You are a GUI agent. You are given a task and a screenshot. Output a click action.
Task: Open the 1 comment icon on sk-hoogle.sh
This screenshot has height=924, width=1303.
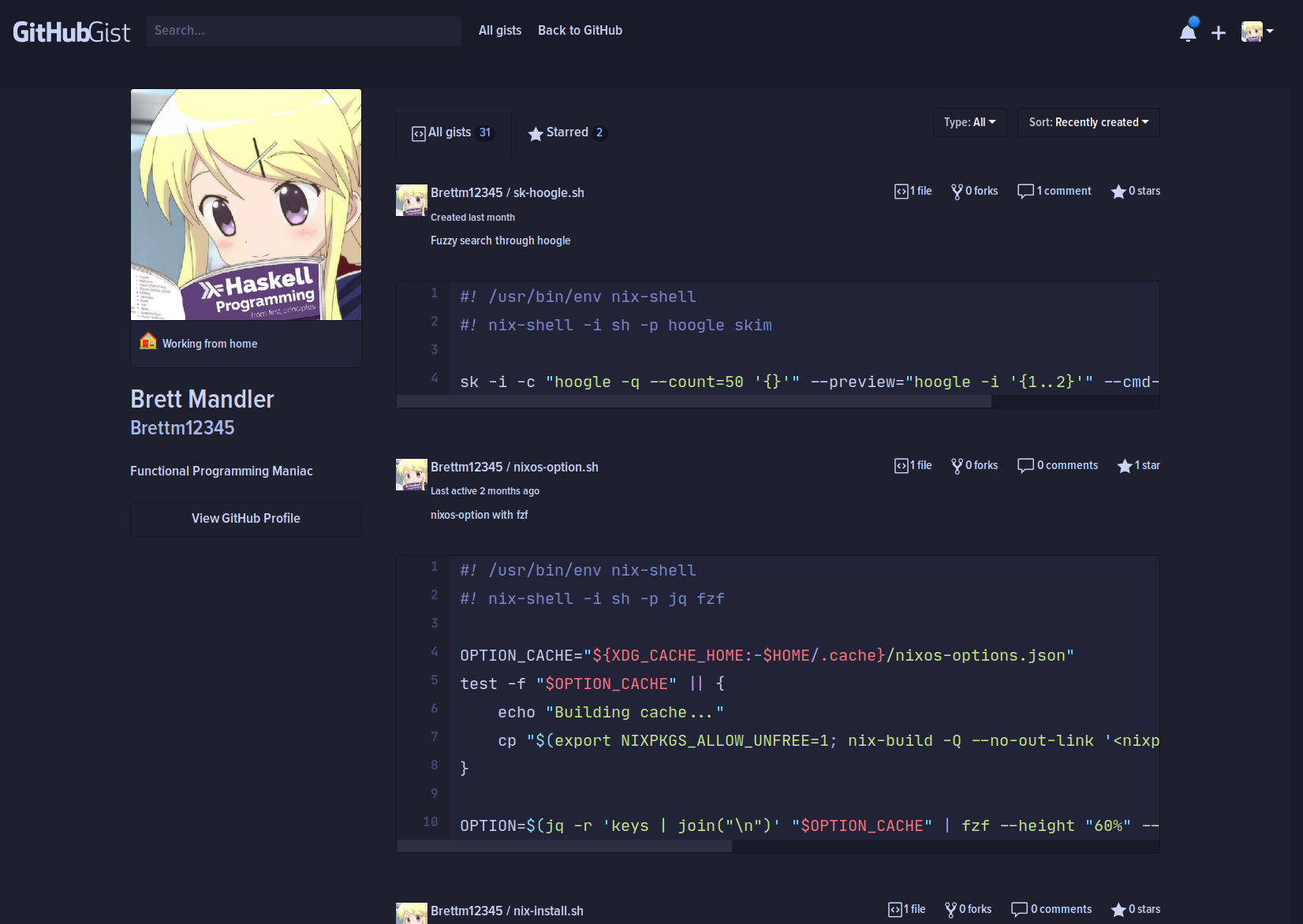pos(1054,191)
